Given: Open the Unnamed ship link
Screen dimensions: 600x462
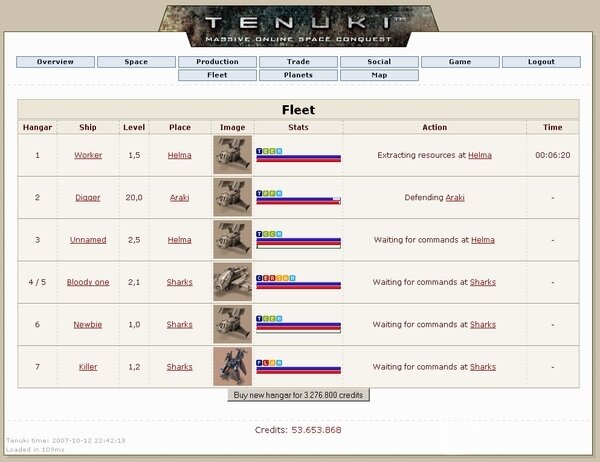Looking at the screenshot, I should (88, 240).
